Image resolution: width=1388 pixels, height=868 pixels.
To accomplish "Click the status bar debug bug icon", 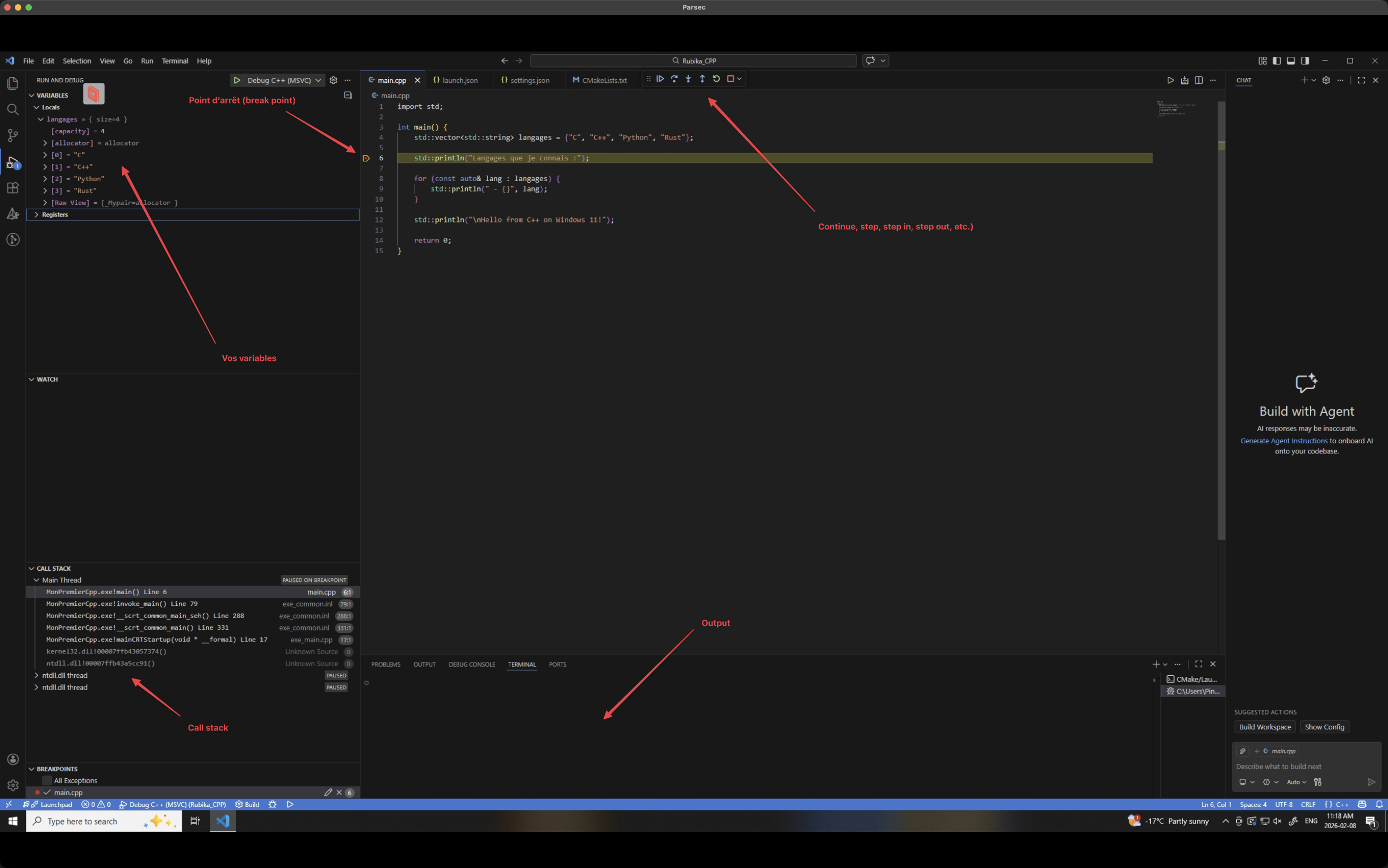I will 273,804.
